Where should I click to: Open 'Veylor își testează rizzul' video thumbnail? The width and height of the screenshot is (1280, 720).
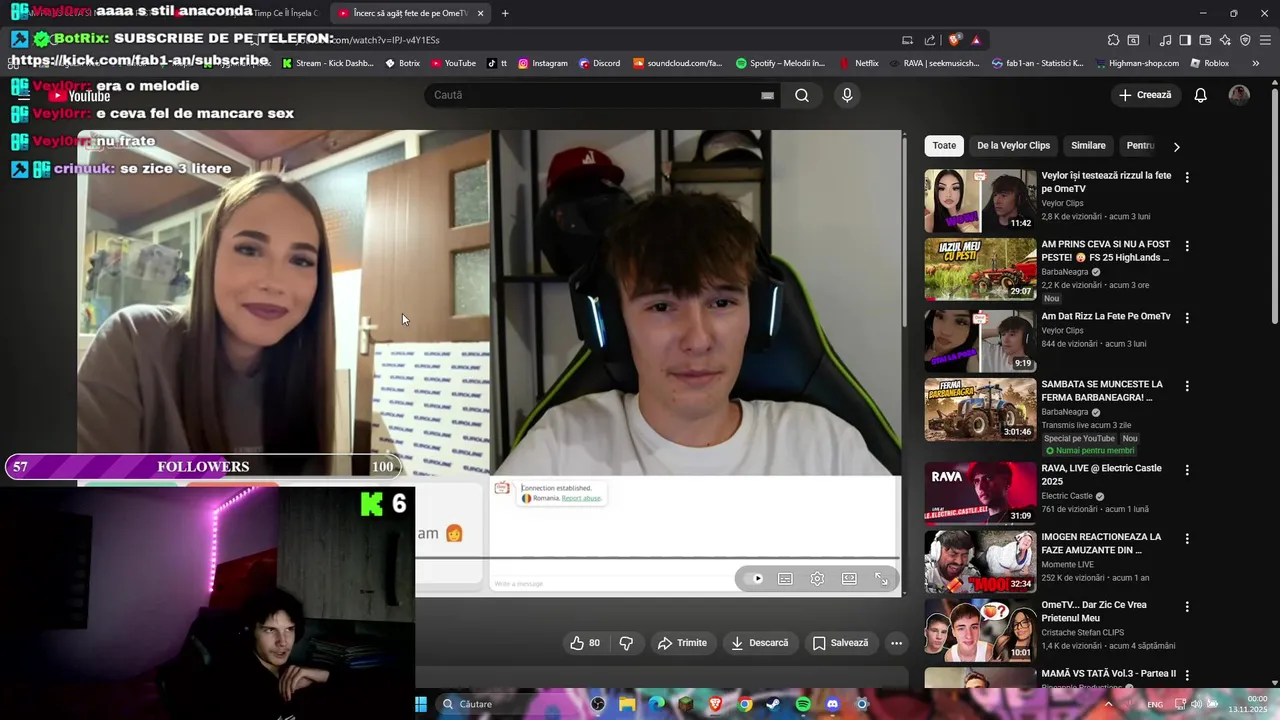click(980, 200)
